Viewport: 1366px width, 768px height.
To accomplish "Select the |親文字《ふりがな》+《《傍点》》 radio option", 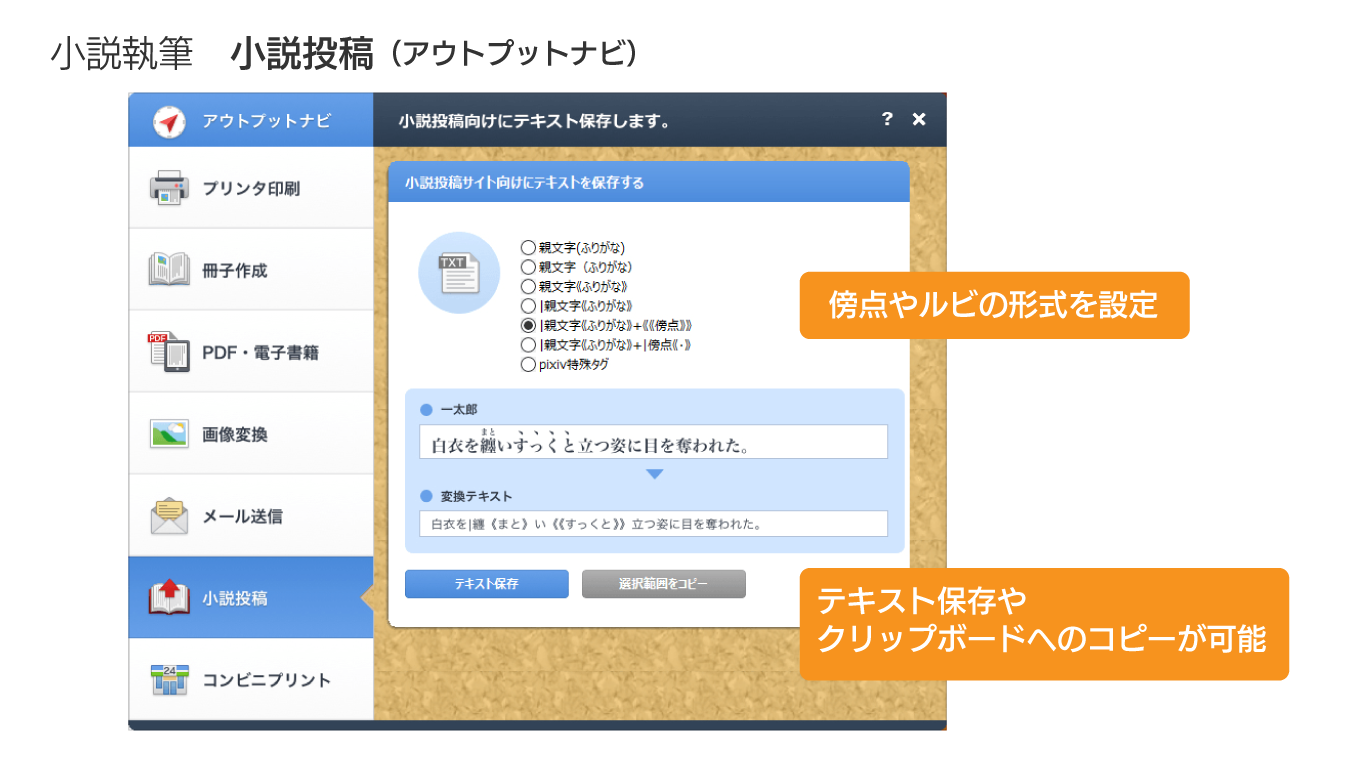I will (x=528, y=326).
